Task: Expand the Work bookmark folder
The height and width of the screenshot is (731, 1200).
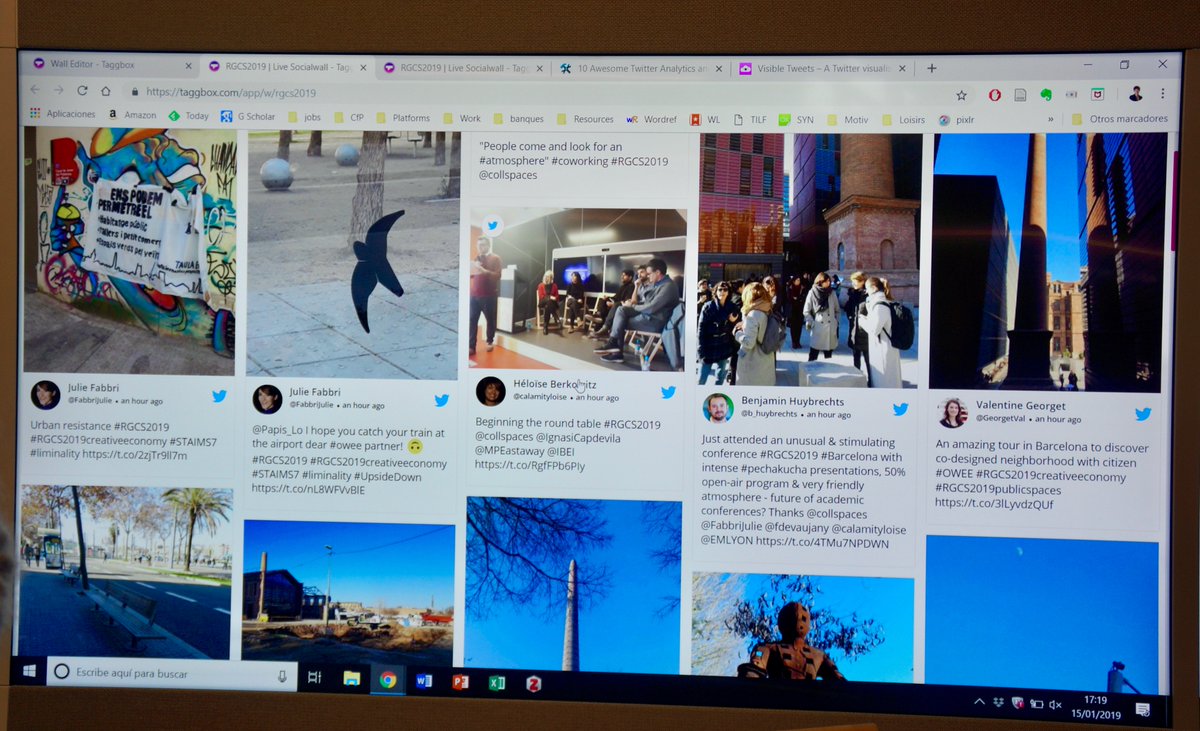Action: pos(461,118)
